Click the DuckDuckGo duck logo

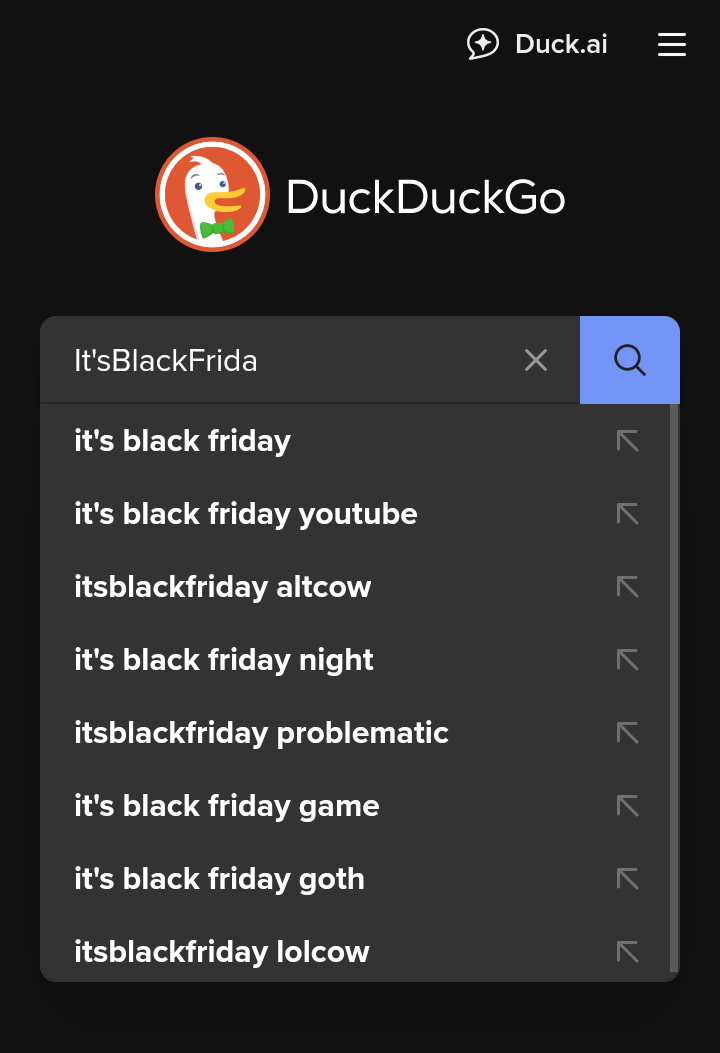tap(212, 195)
